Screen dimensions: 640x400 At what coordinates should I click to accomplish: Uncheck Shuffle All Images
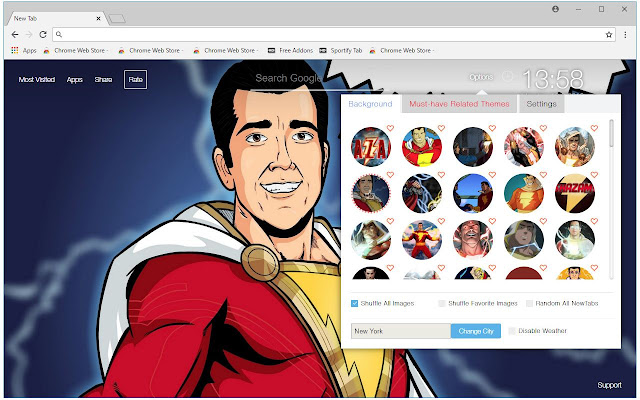[354, 303]
